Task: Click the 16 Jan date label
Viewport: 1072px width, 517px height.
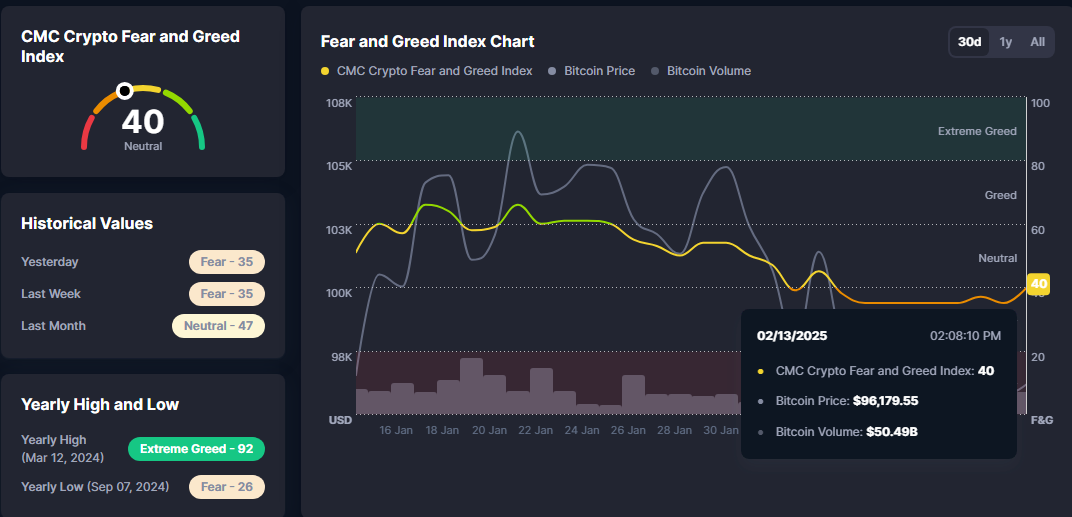Action: click(x=395, y=431)
